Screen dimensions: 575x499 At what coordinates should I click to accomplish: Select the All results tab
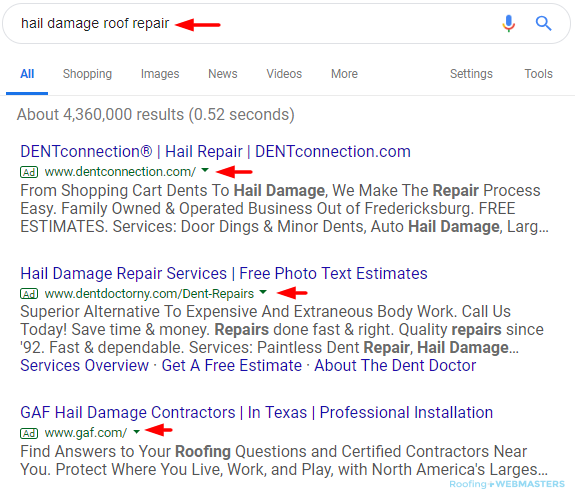tap(27, 74)
